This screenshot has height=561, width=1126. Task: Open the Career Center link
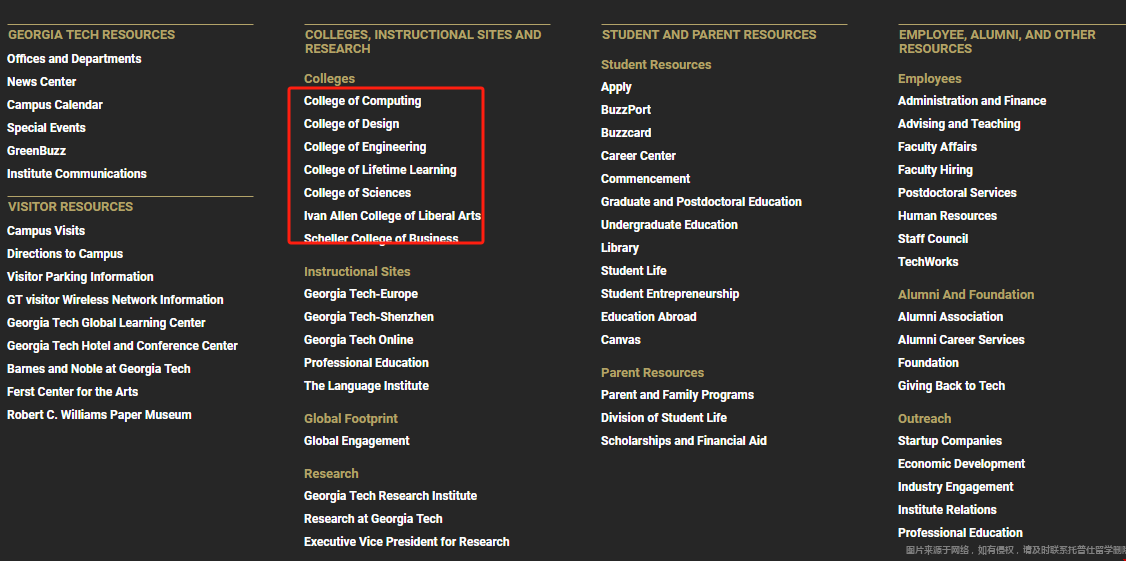[638, 156]
